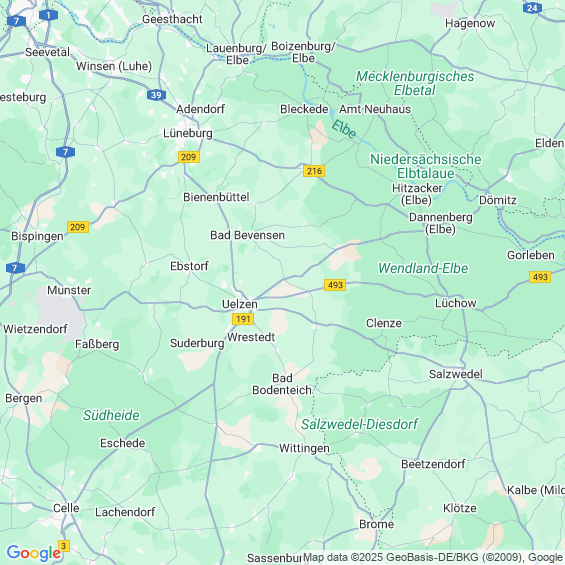Select the Uelzen city label
This screenshot has height=565, width=565.
pos(240,304)
